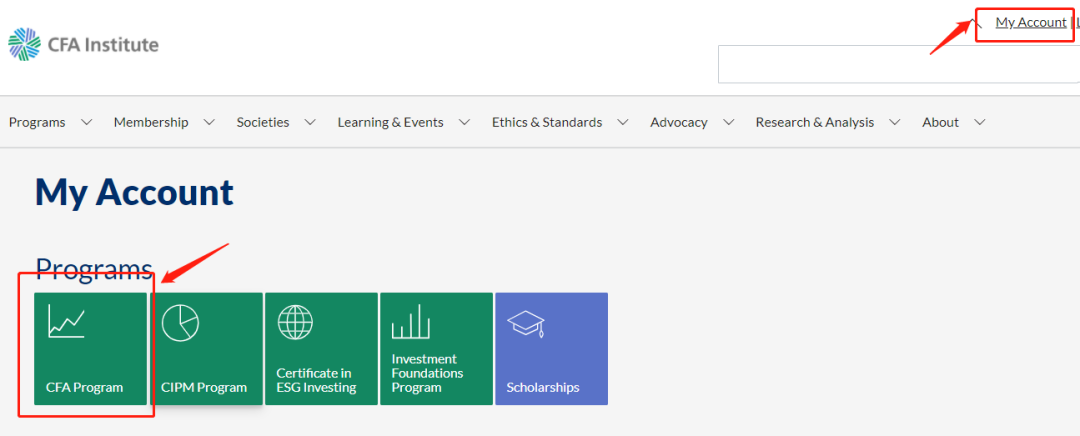Image resolution: width=1080 pixels, height=436 pixels.
Task: Expand the Programs menu chevron
Action: [x=86, y=123]
